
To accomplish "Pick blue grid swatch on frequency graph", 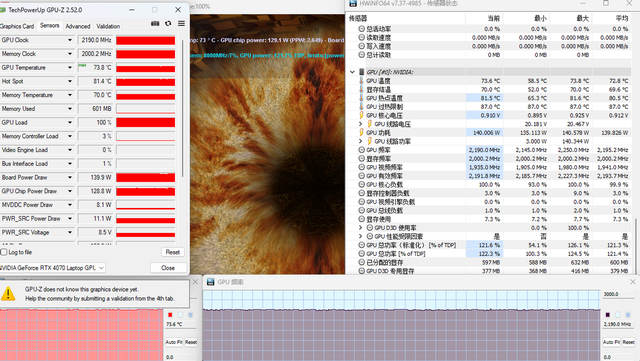I will (x=628, y=315).
